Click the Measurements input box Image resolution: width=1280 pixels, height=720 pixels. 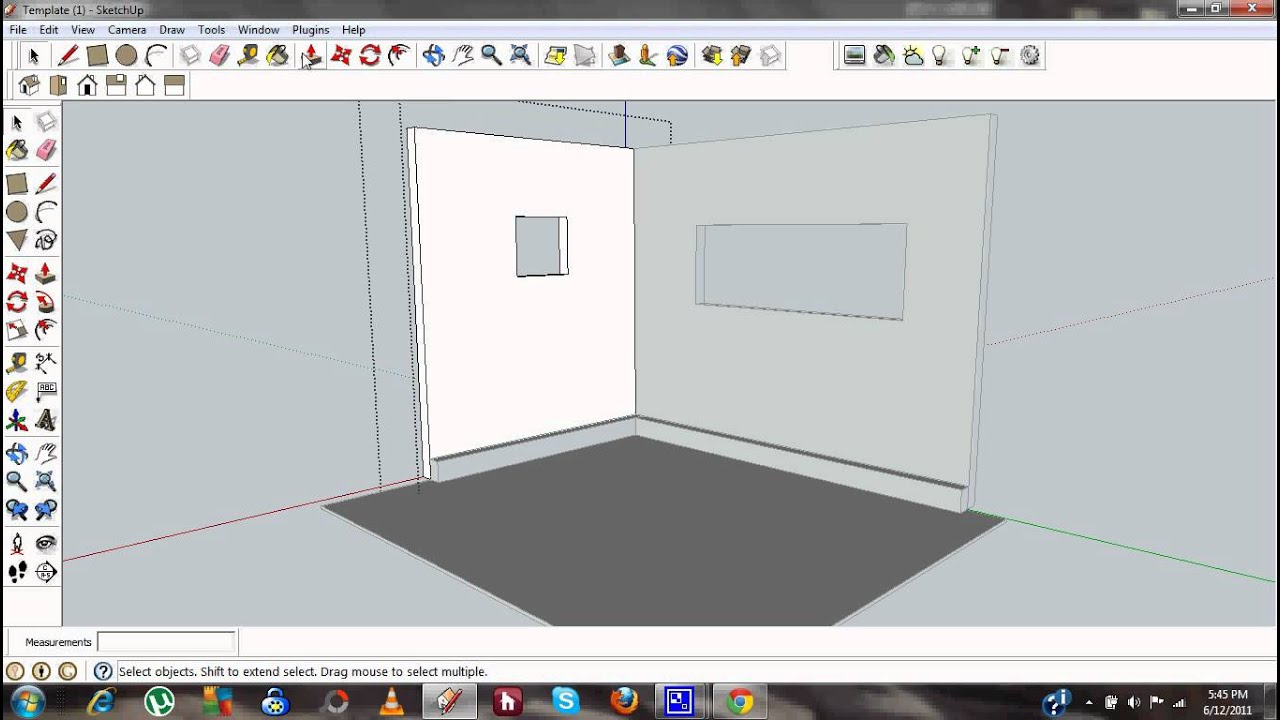pos(166,642)
